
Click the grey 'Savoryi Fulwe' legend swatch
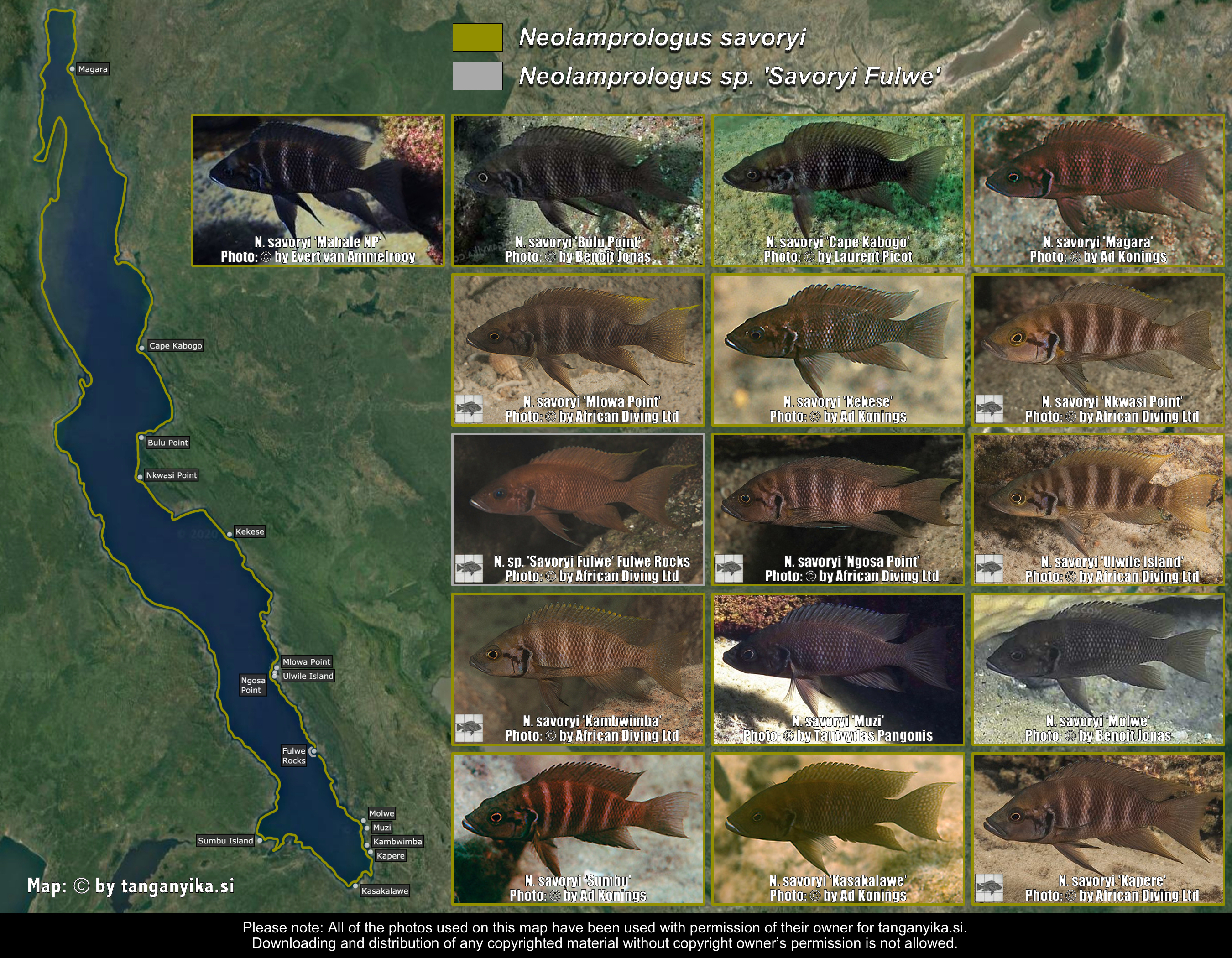(x=477, y=76)
